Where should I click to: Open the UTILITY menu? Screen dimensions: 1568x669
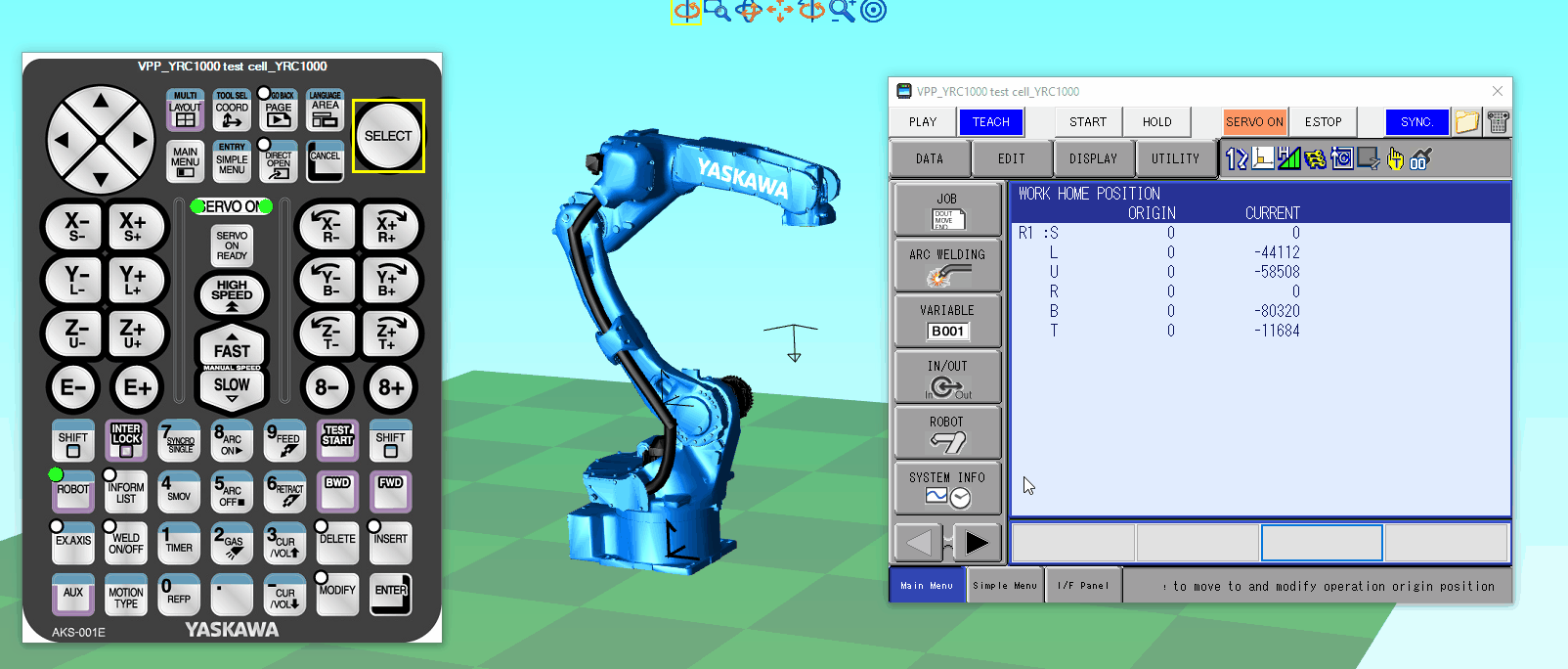click(x=1175, y=158)
